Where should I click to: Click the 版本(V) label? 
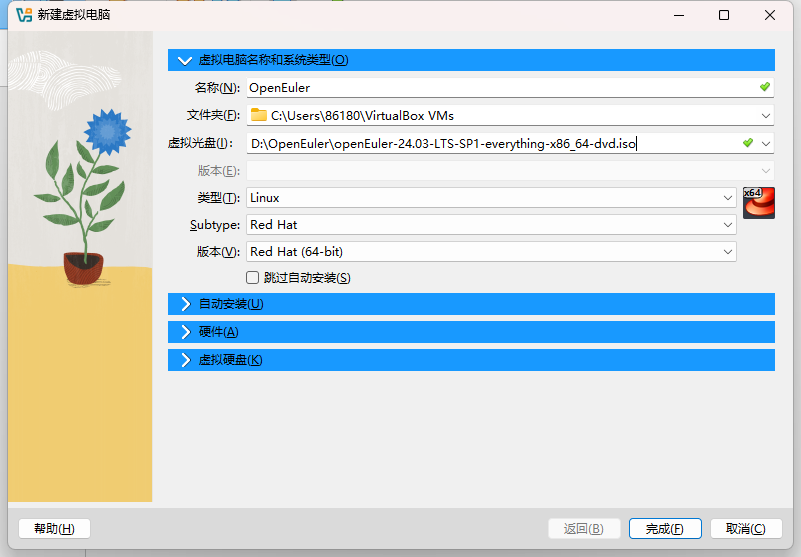point(218,252)
